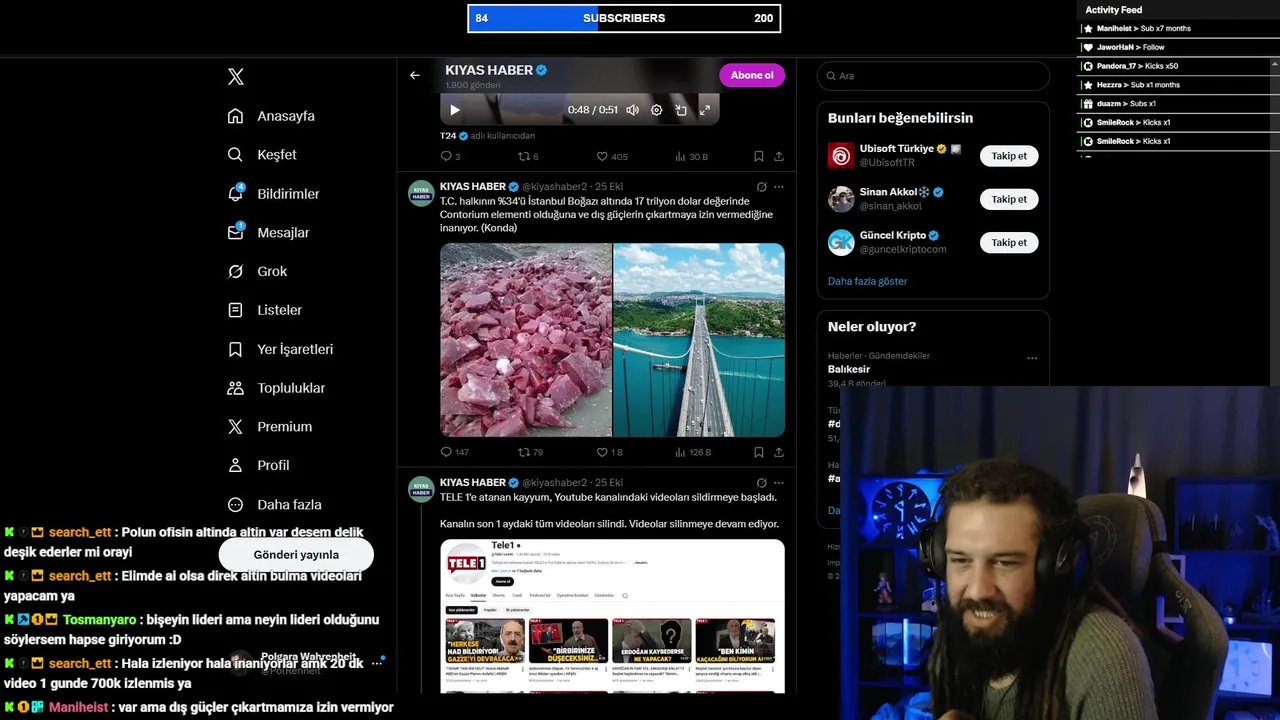
Task: Open the Bosphorus bridge image
Action: 699,340
